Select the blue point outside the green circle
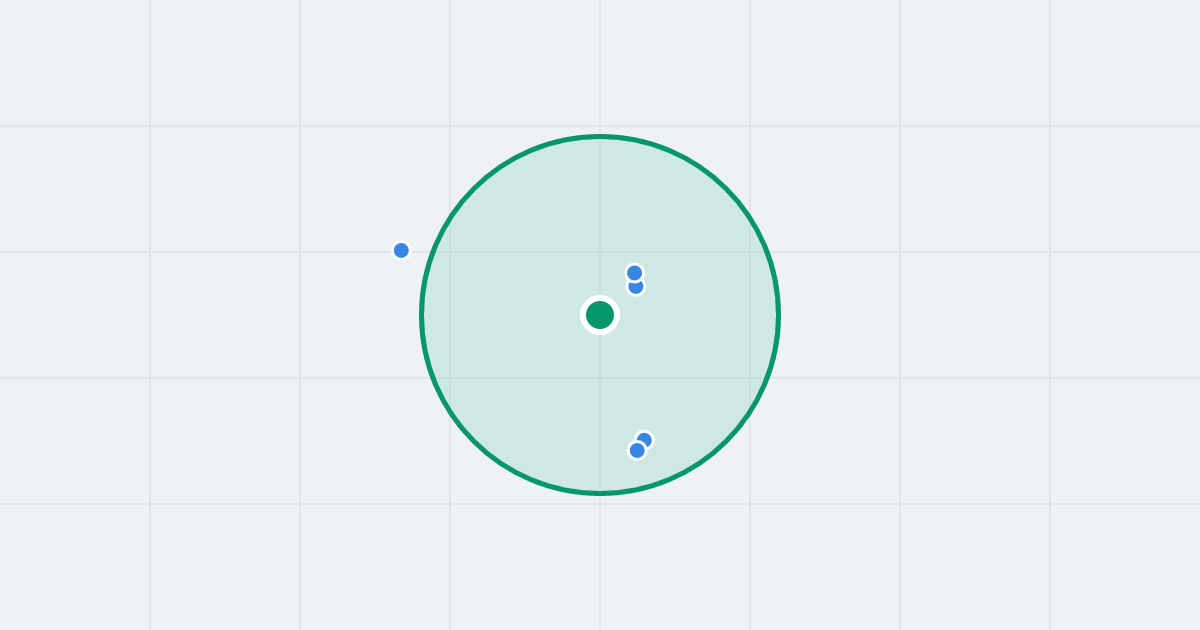 click(x=401, y=250)
